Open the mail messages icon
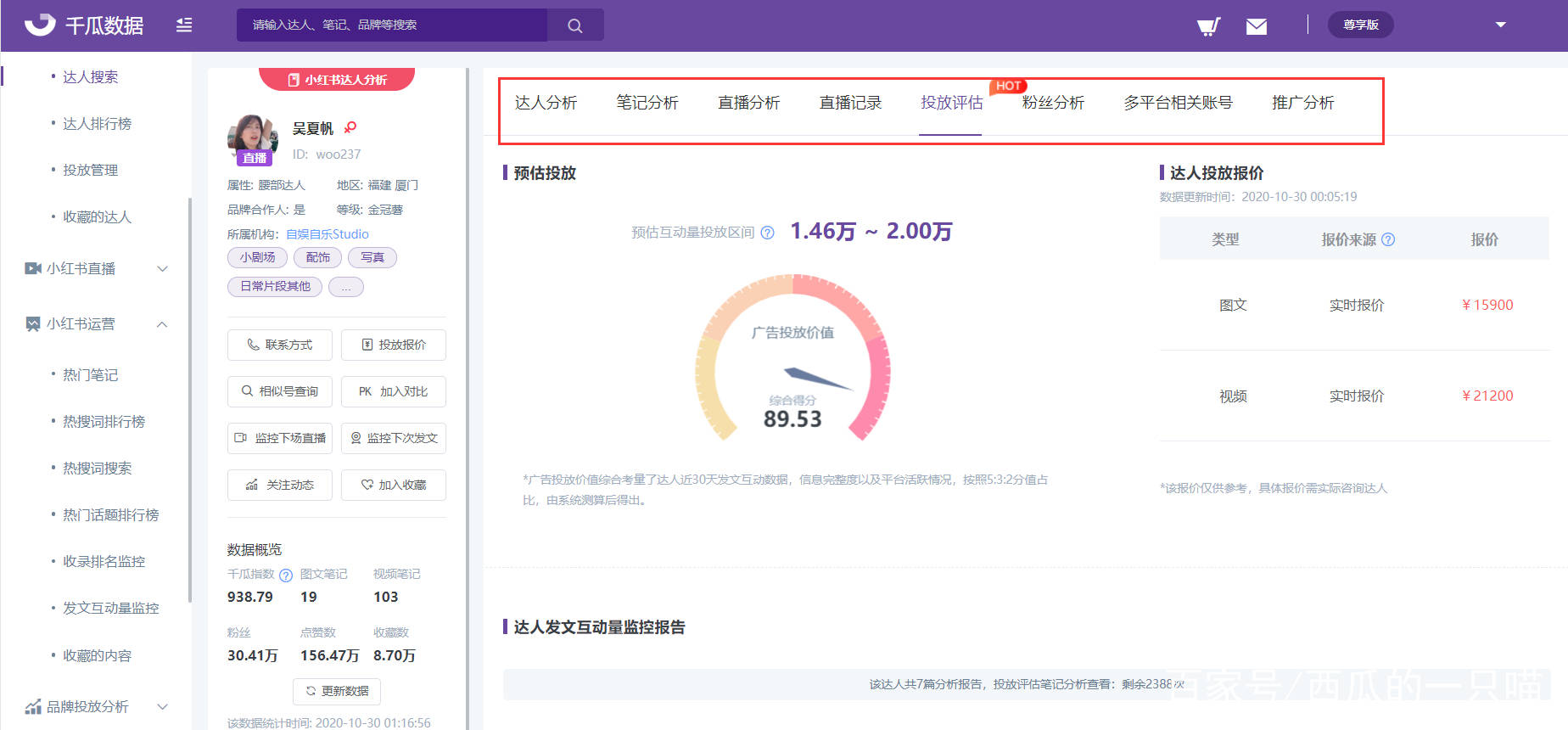This screenshot has width=1568, height=730. [x=1257, y=26]
